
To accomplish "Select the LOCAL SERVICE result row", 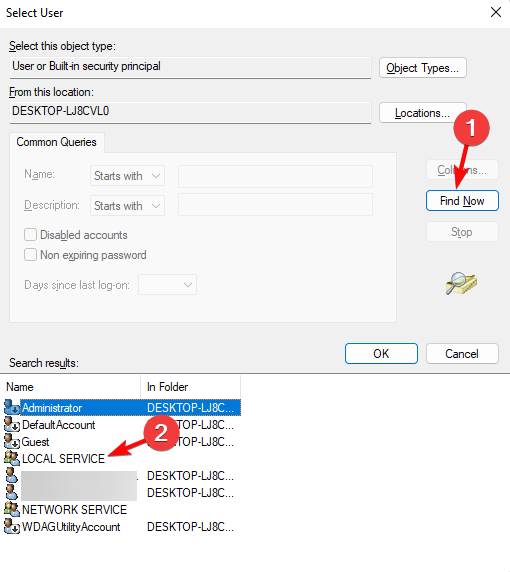I will coord(122,459).
